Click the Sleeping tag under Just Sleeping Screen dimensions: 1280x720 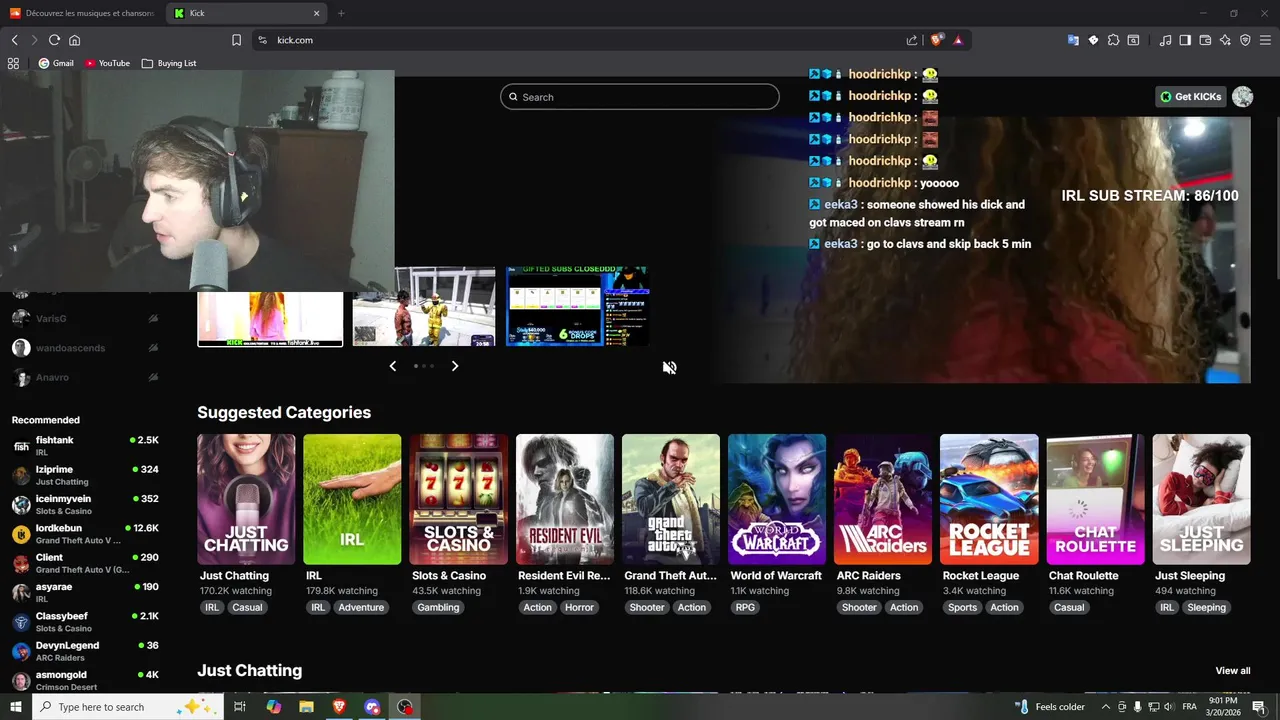coord(1206,607)
